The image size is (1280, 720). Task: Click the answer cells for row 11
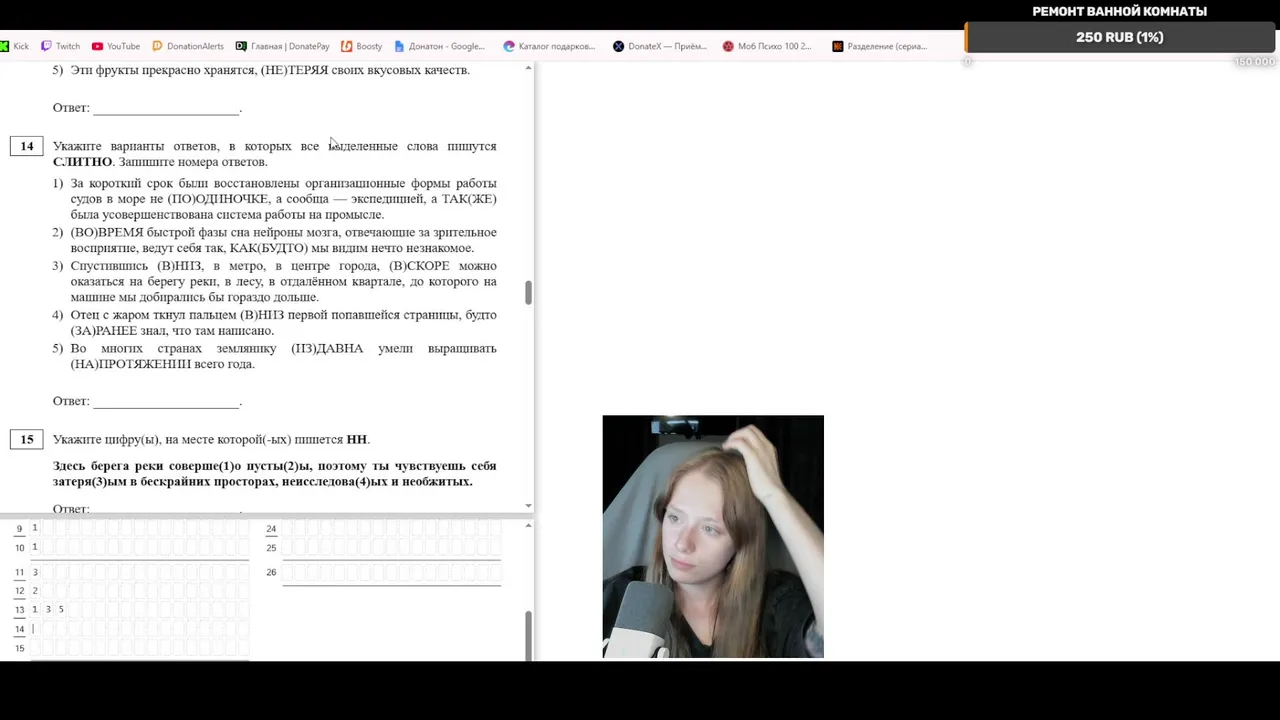tap(139, 572)
